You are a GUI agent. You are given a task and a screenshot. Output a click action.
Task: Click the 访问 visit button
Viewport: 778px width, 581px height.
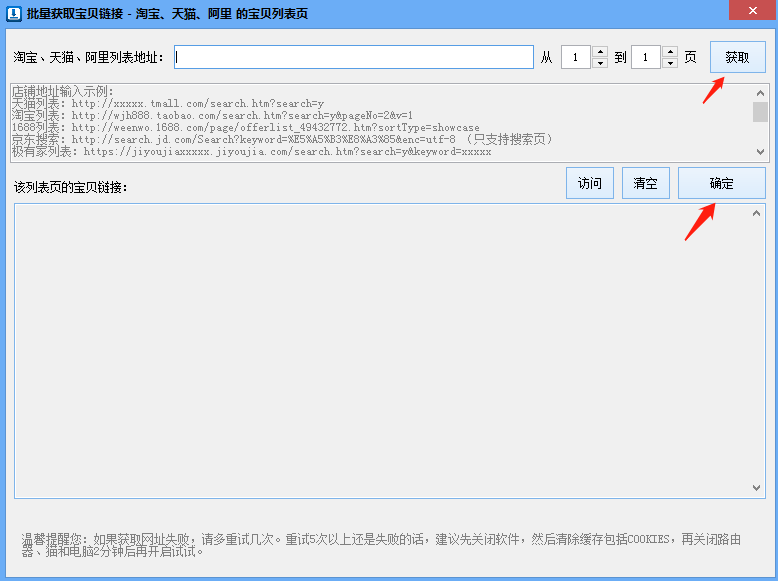pyautogui.click(x=589, y=183)
